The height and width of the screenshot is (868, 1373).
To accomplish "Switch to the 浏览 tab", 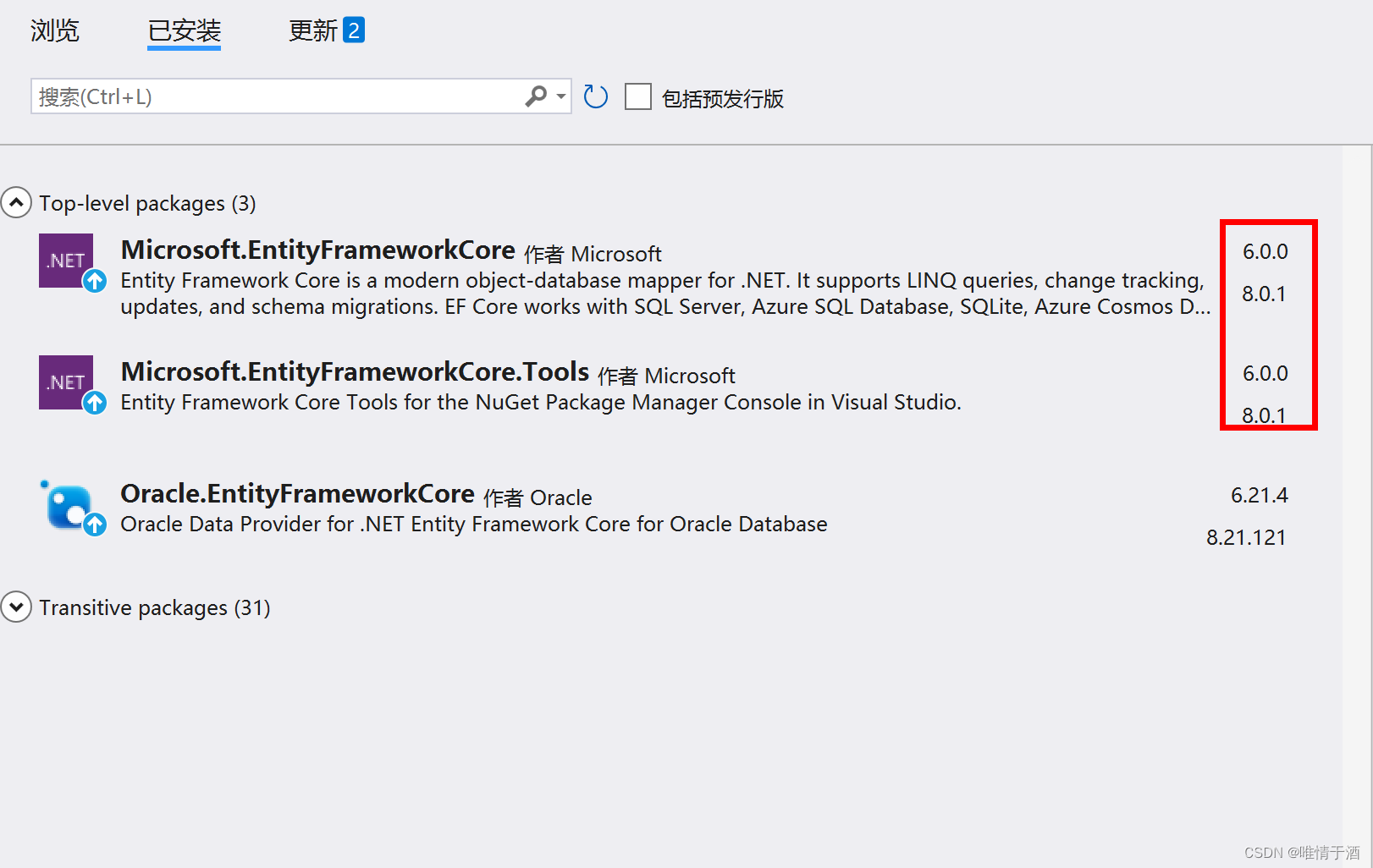I will pyautogui.click(x=54, y=30).
